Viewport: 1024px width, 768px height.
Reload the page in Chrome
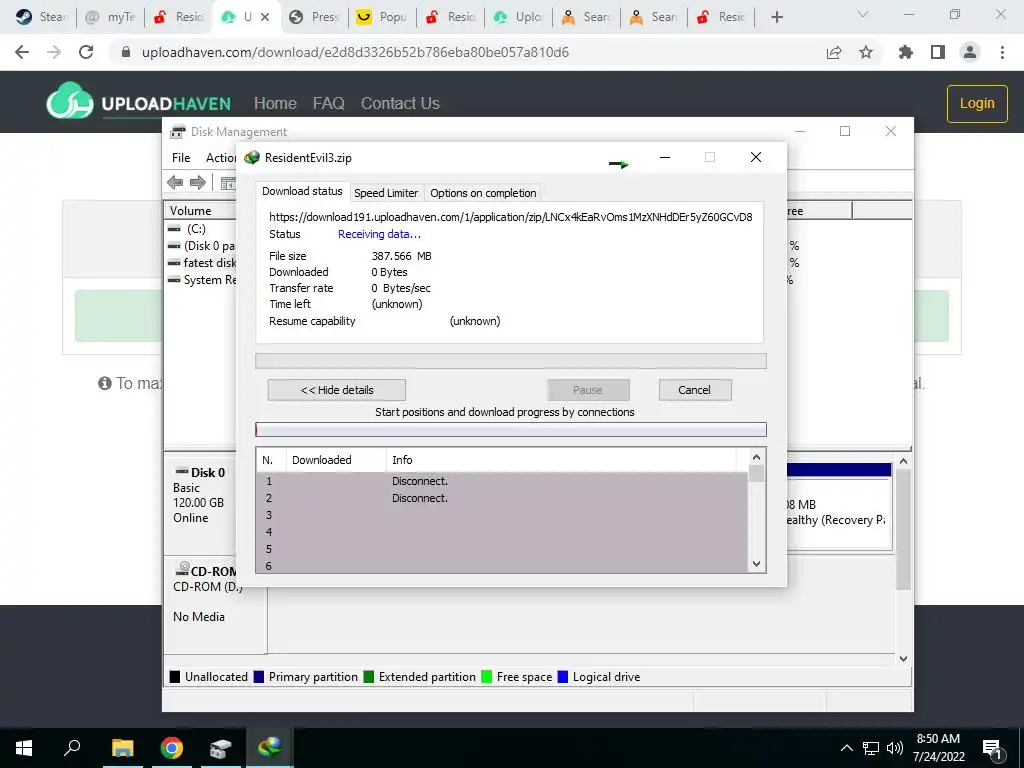tap(86, 52)
